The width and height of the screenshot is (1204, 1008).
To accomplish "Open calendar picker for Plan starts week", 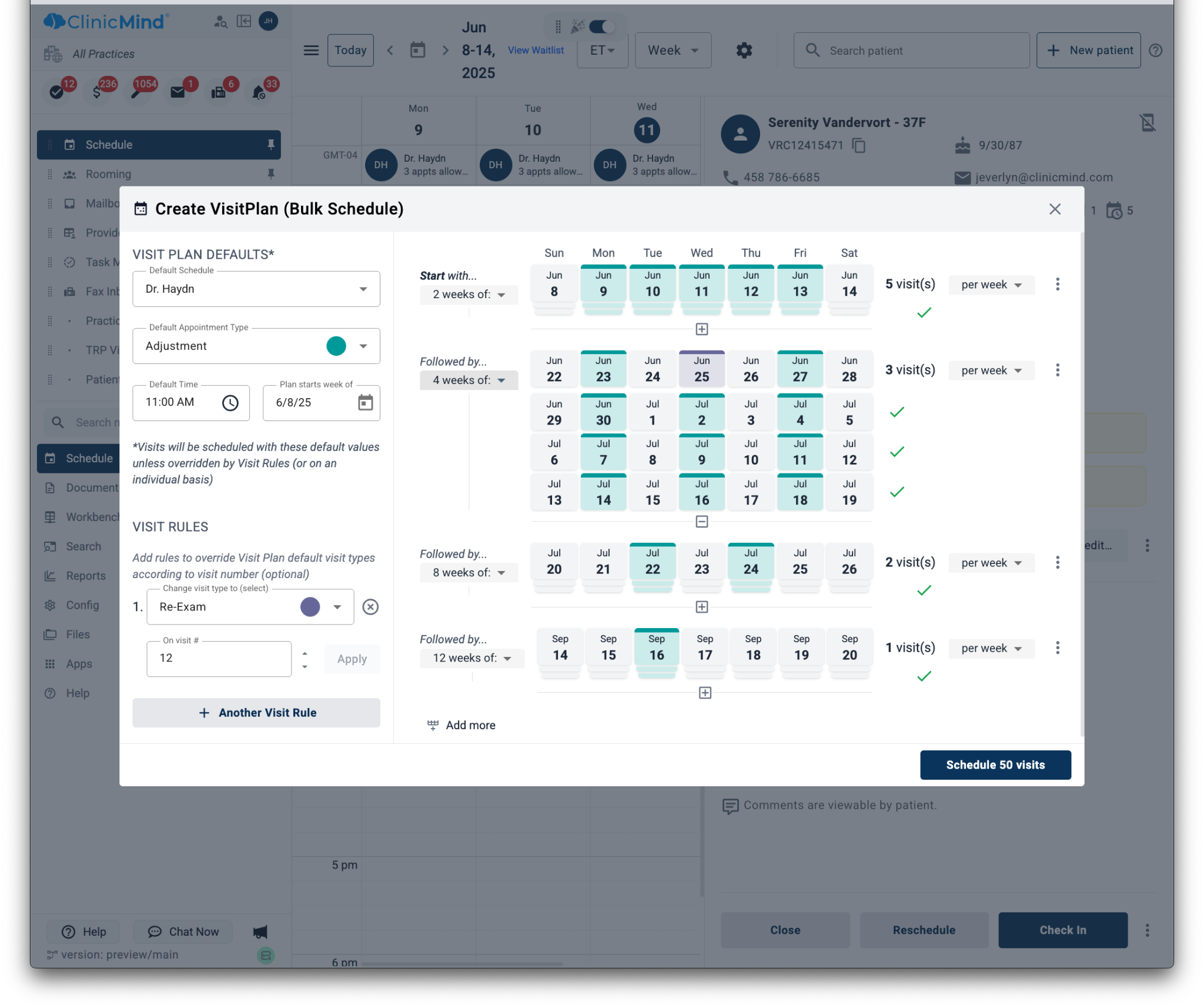I will pyautogui.click(x=365, y=403).
